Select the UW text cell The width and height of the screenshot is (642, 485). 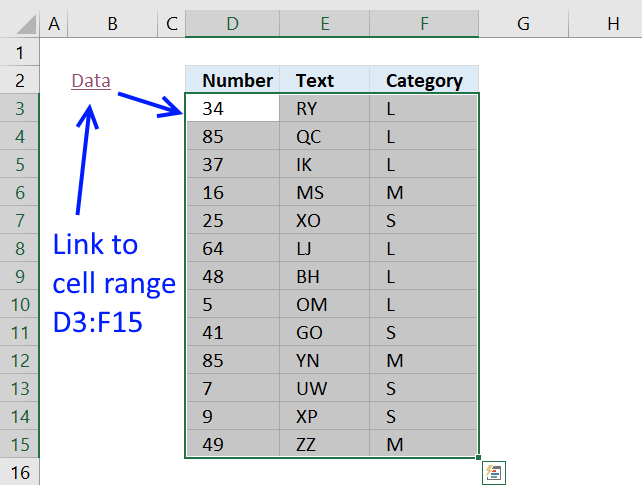325,388
